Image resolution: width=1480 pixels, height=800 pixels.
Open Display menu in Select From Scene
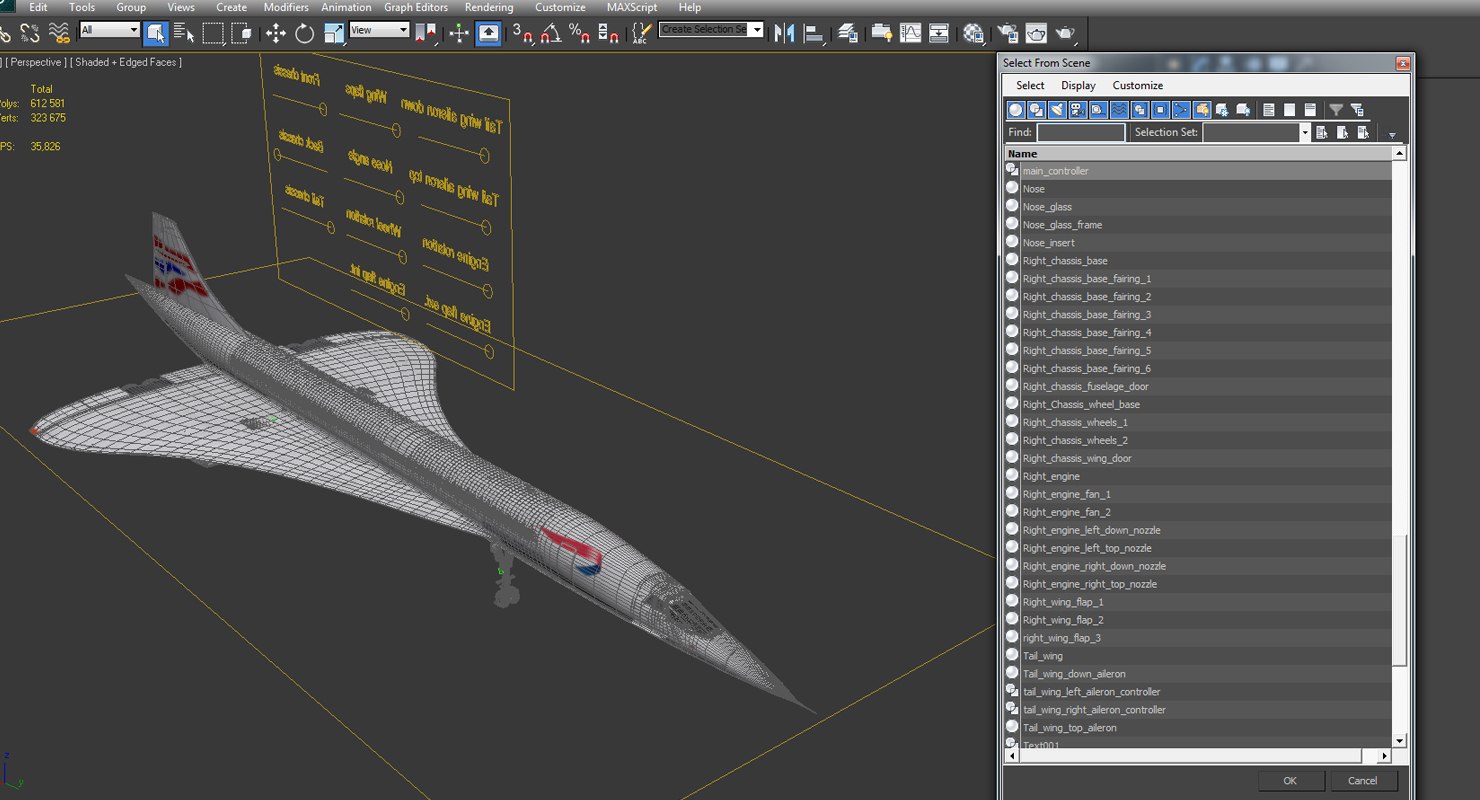click(1078, 86)
